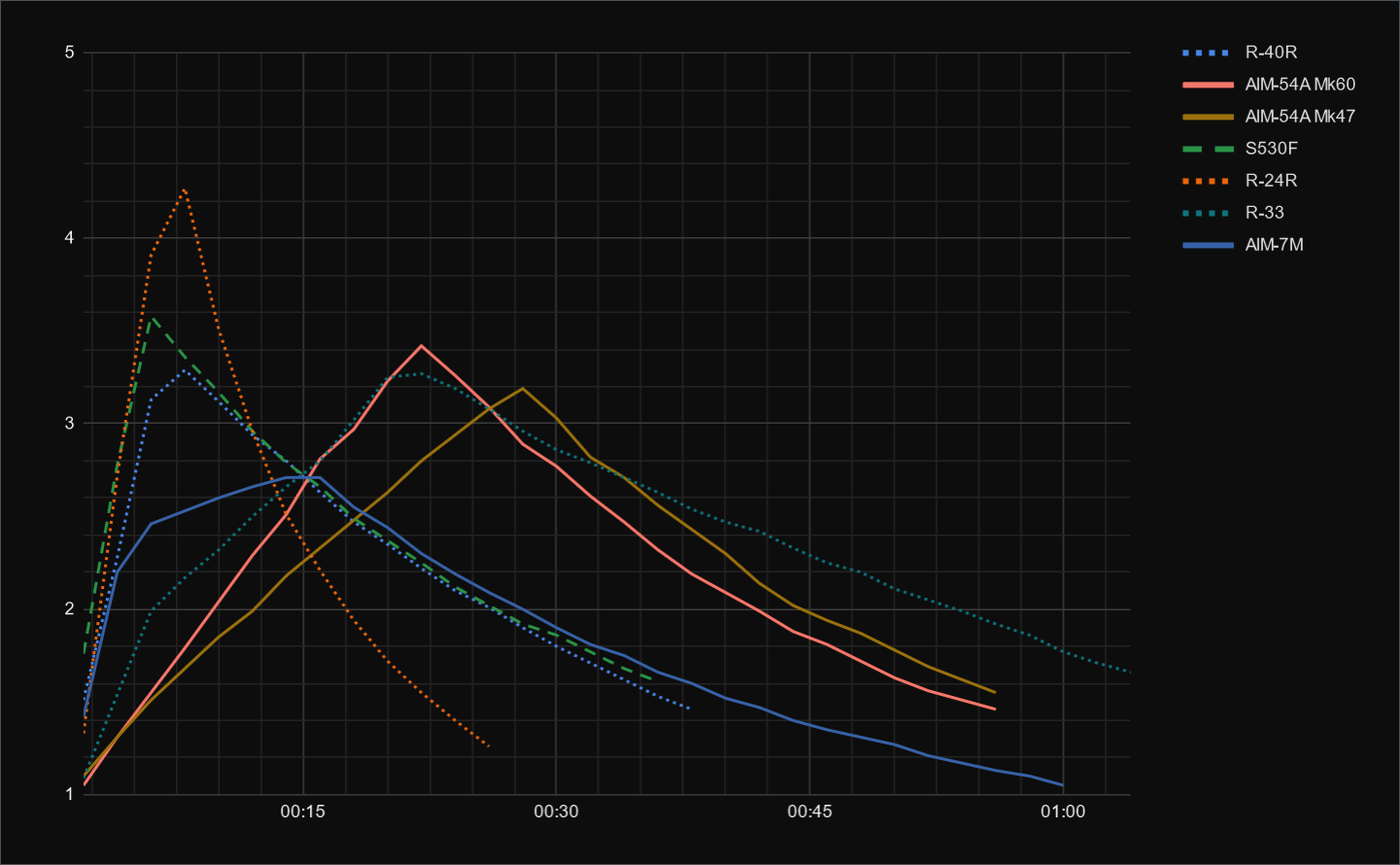Toggle AIM-7M legend label
This screenshot has width=1400, height=865.
[1274, 245]
